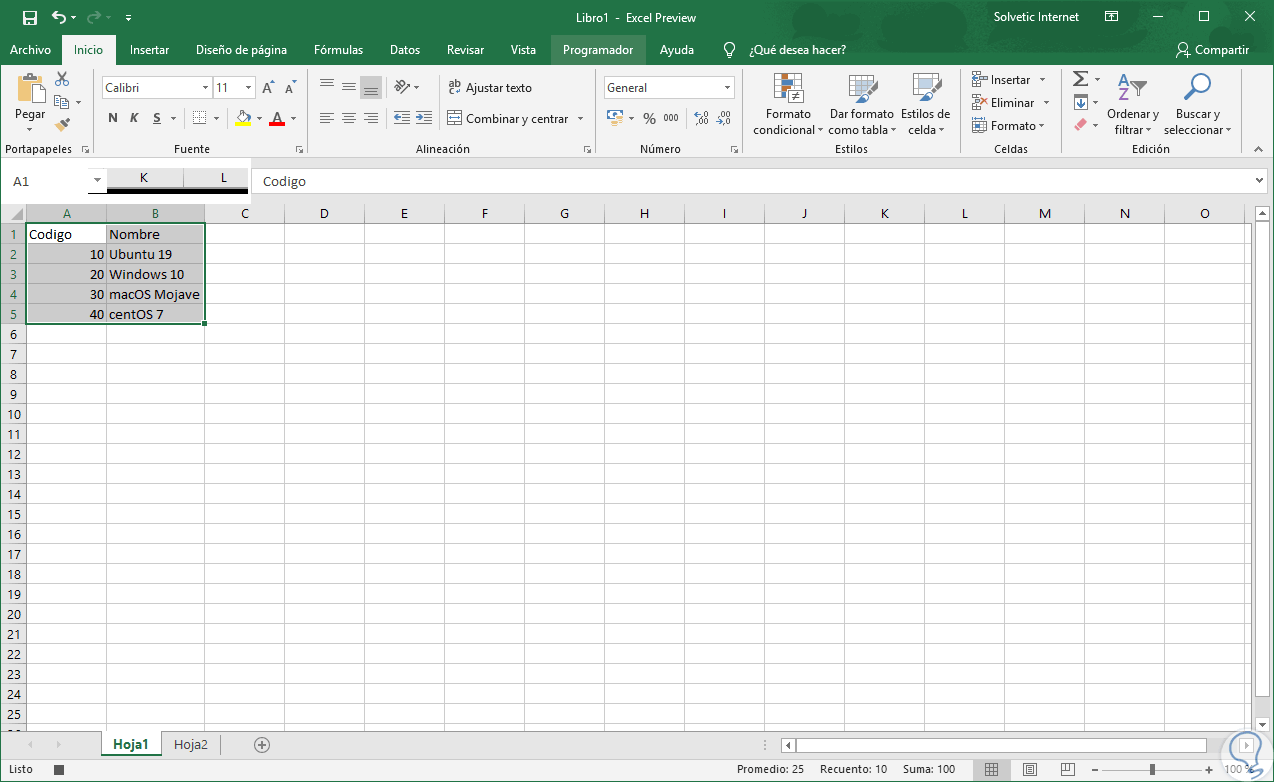Save the workbook with the floppy disk icon
The image size is (1274, 782).
pos(30,17)
